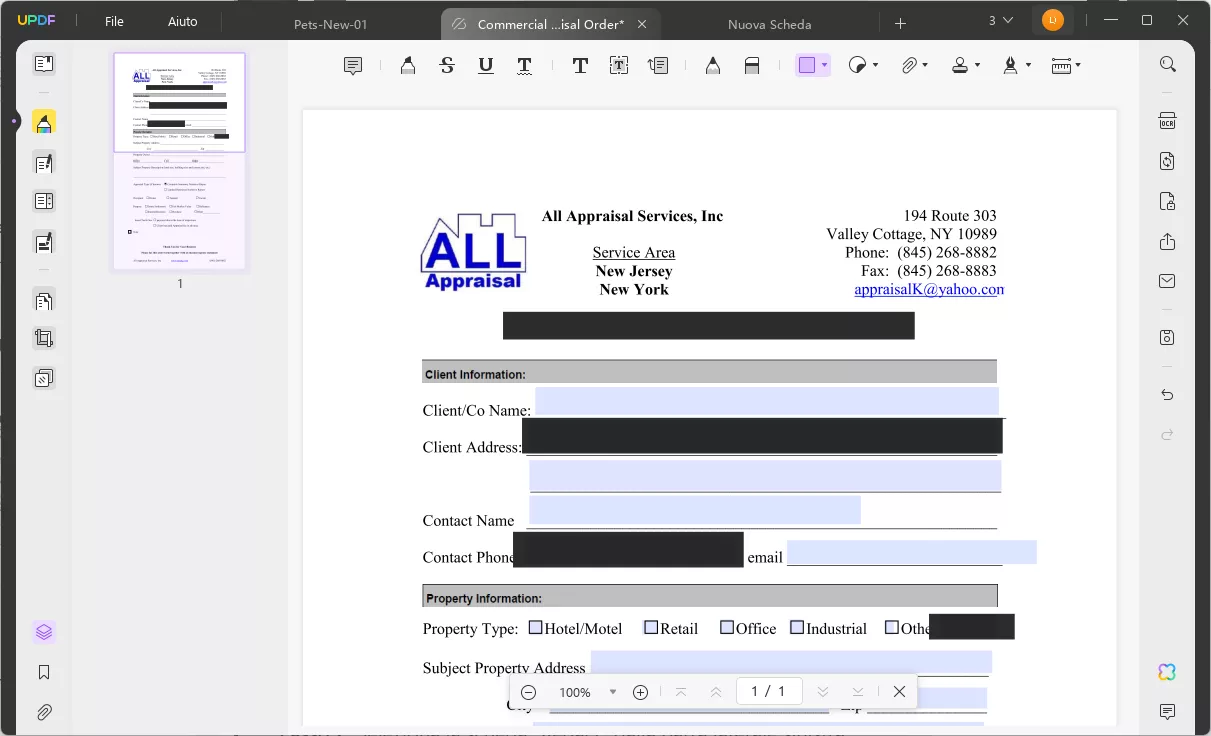Select the rectangle shape tool
The height and width of the screenshot is (736, 1211).
click(806, 66)
